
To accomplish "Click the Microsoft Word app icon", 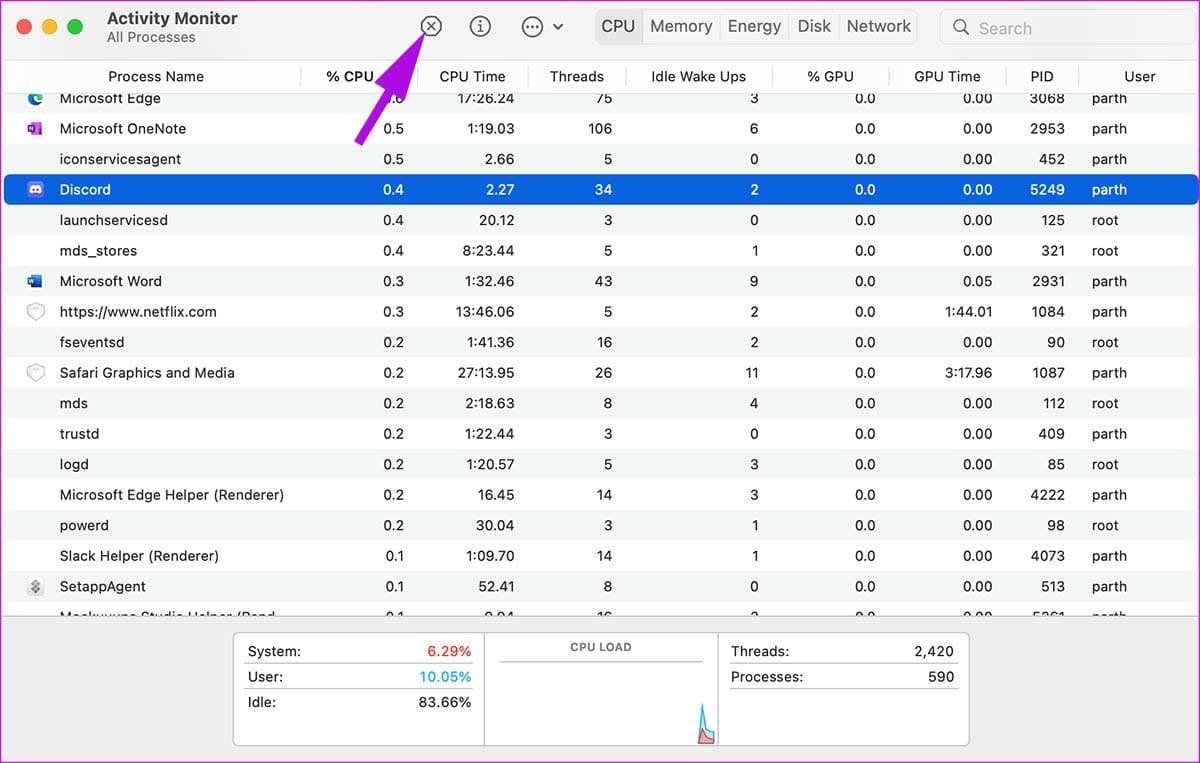I will click(35, 282).
